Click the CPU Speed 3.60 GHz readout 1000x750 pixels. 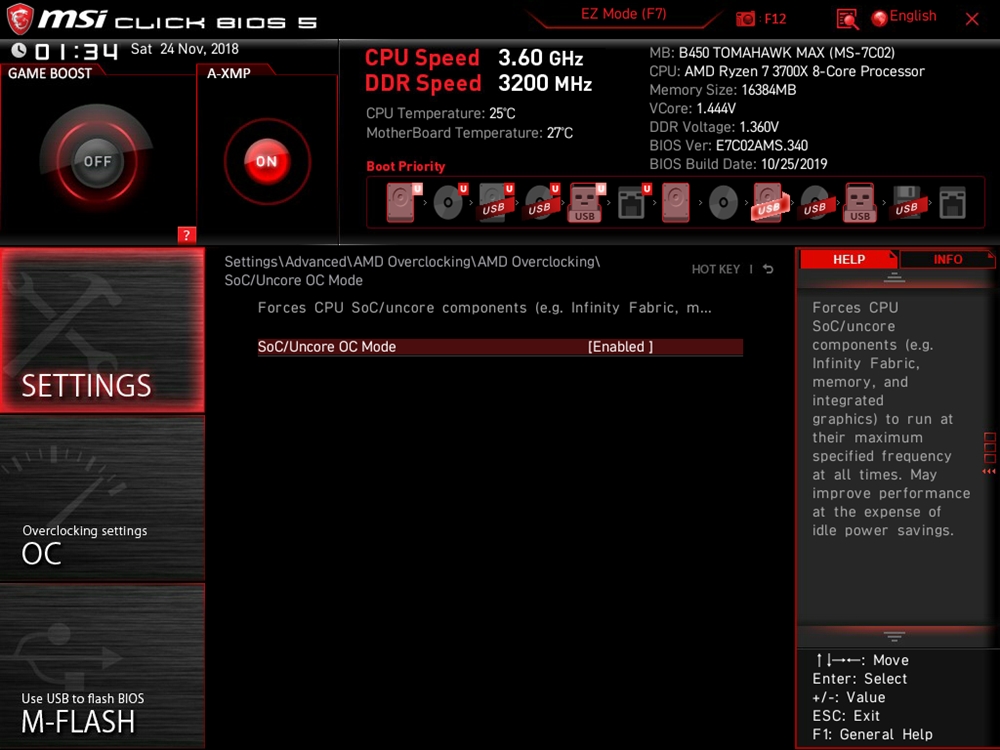[x=474, y=58]
